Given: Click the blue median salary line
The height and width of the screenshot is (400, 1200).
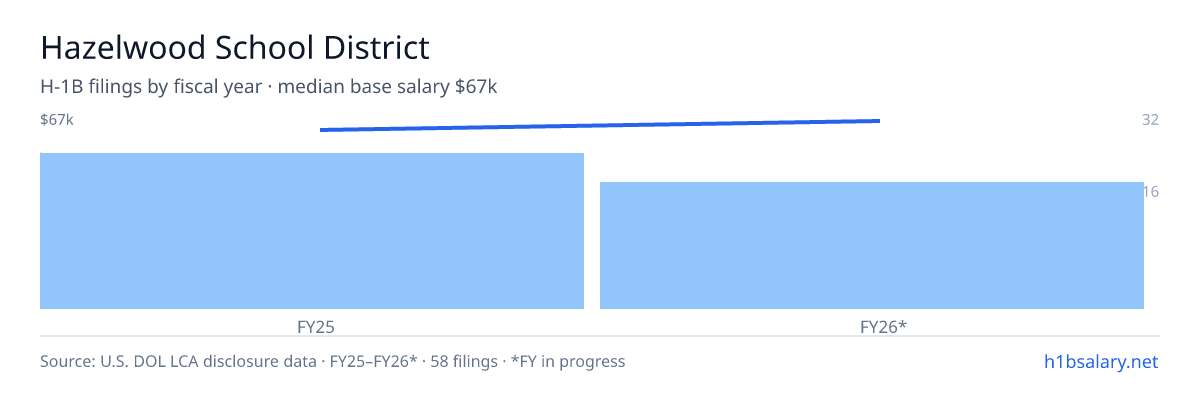Looking at the screenshot, I should coord(600,125).
